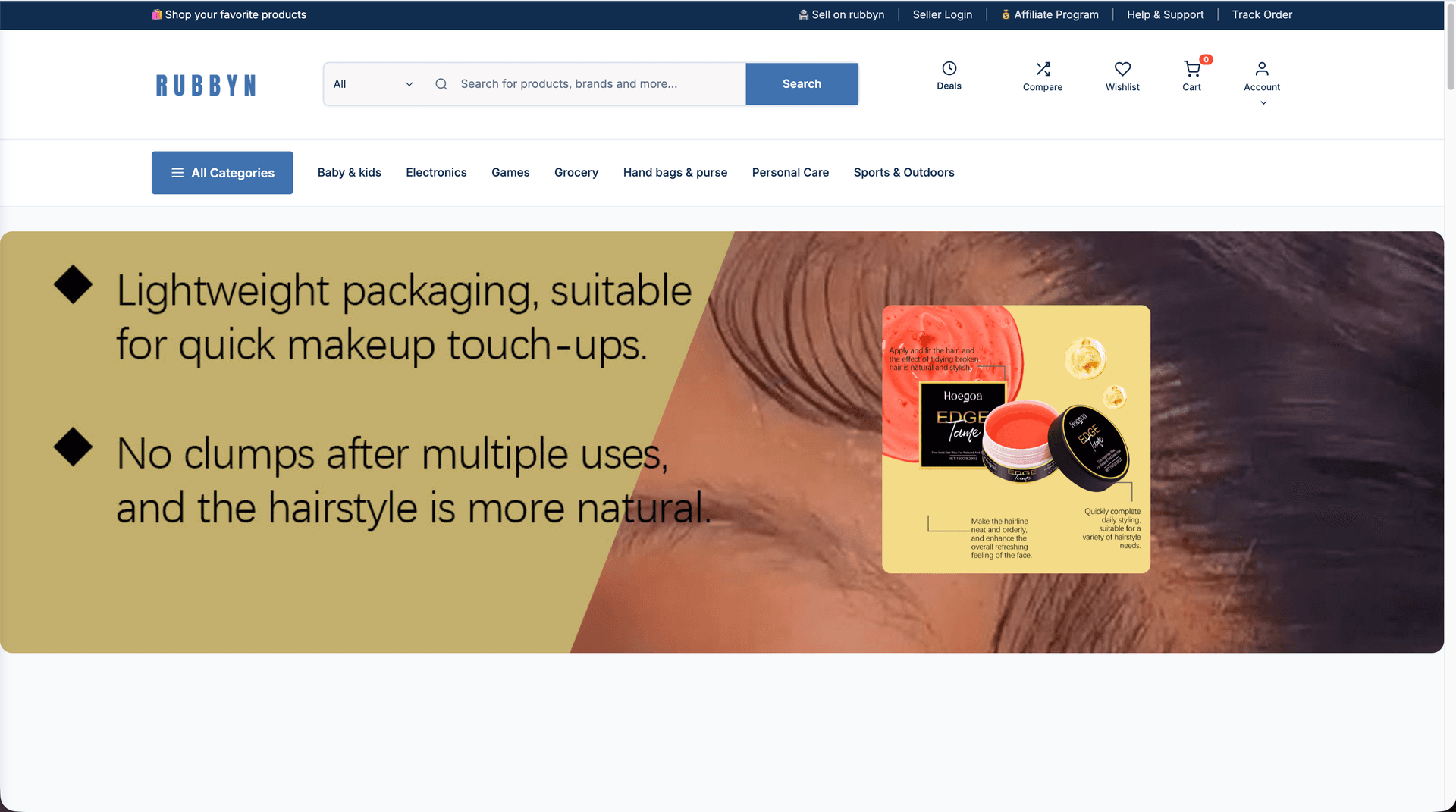Open the shopping Cart icon
This screenshot has width=1456, height=812.
pos(1191,69)
